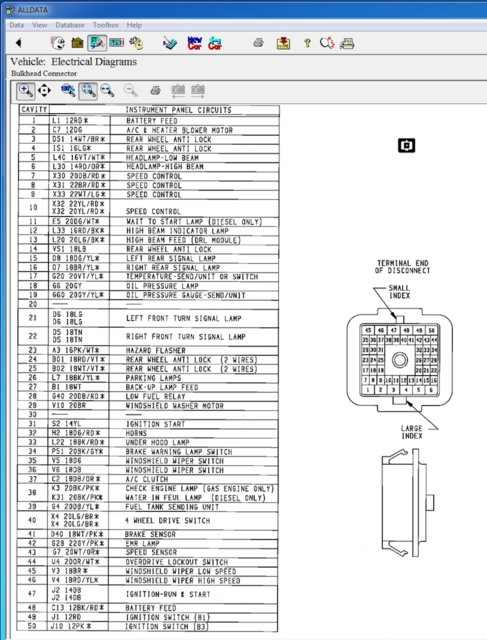Viewport: 487px width, 640px height.
Task: Open the Help menu
Action: point(134,25)
